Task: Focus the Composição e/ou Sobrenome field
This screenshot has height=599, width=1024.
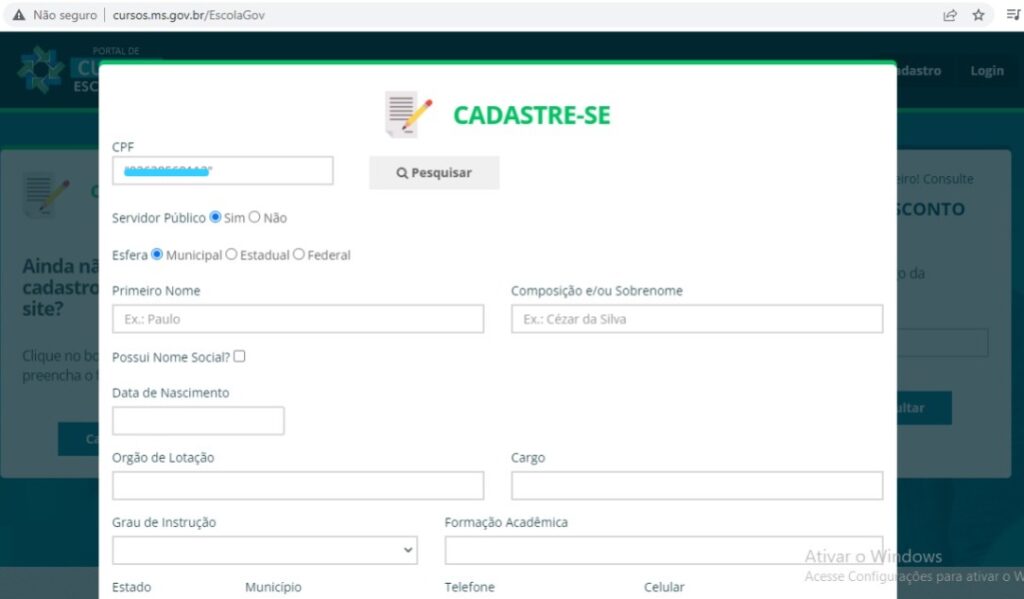Action: pos(697,319)
